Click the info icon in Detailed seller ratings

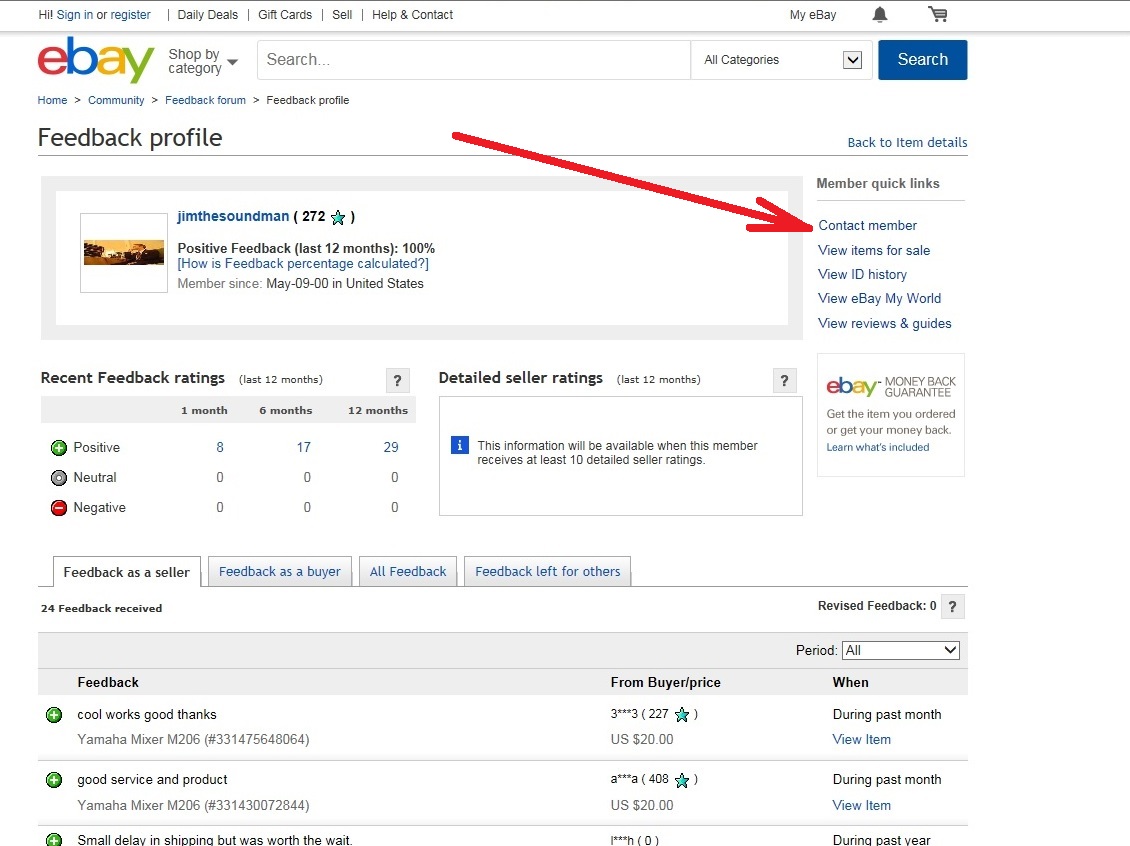pos(459,445)
